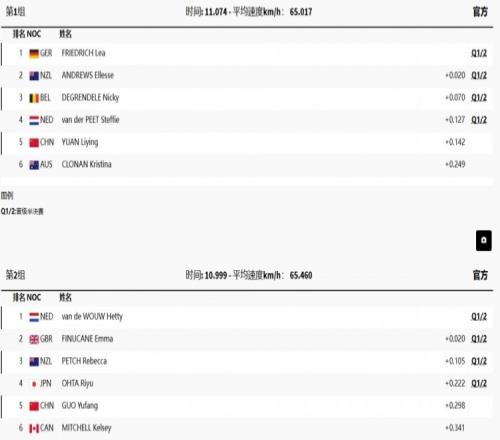The height and width of the screenshot is (440, 500).
Task: Click the China flag beside YUAN Liying
Action: [34, 143]
